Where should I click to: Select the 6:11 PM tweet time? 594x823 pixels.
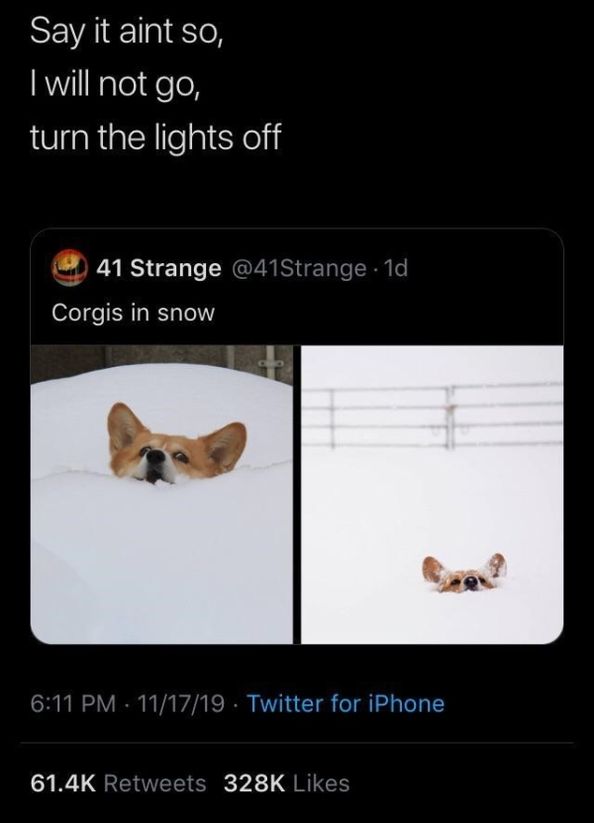coord(73,704)
